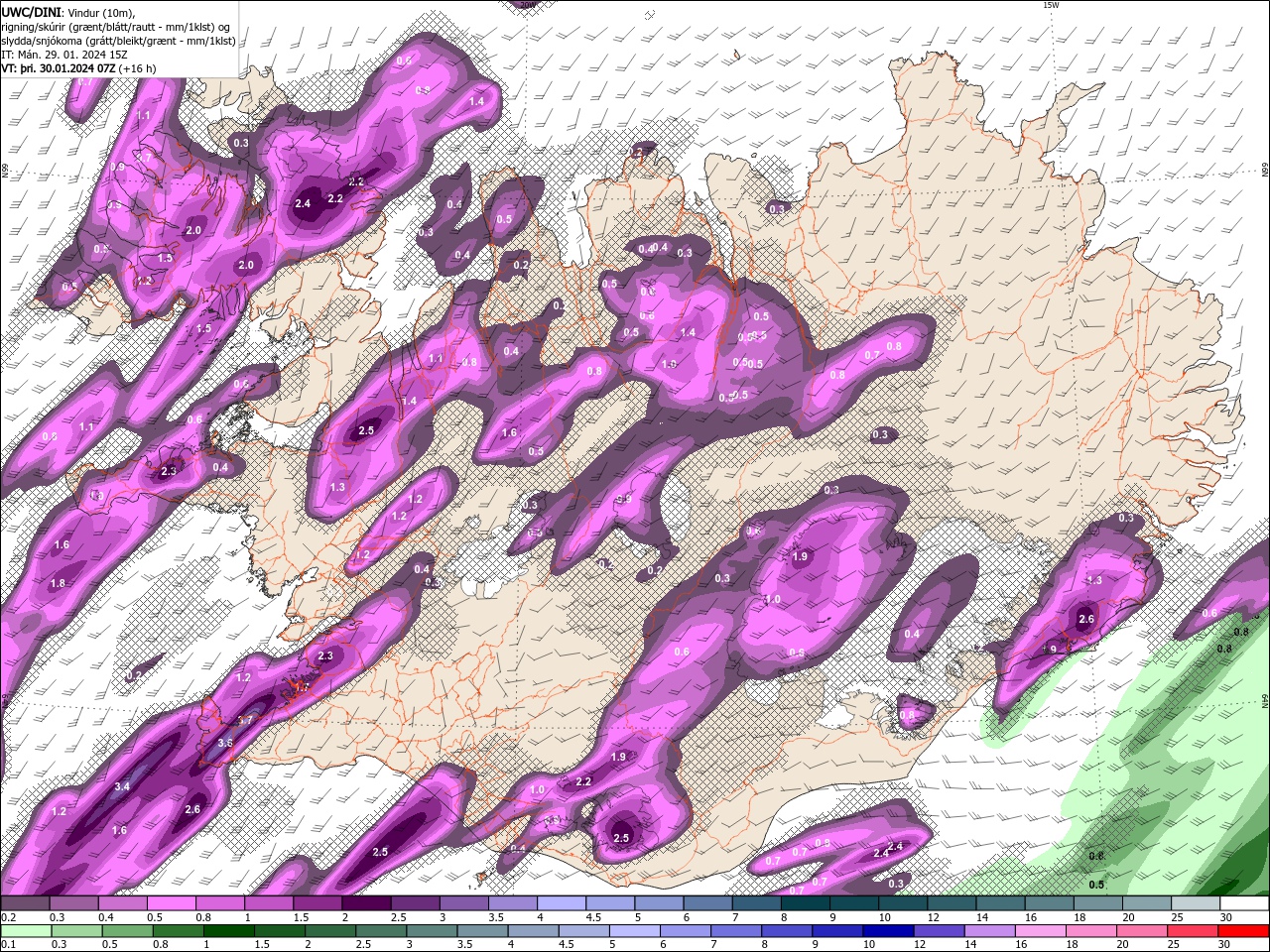1270x952 pixels.
Task: Click the '0.1' label on rain scale
Action: (x=9, y=944)
